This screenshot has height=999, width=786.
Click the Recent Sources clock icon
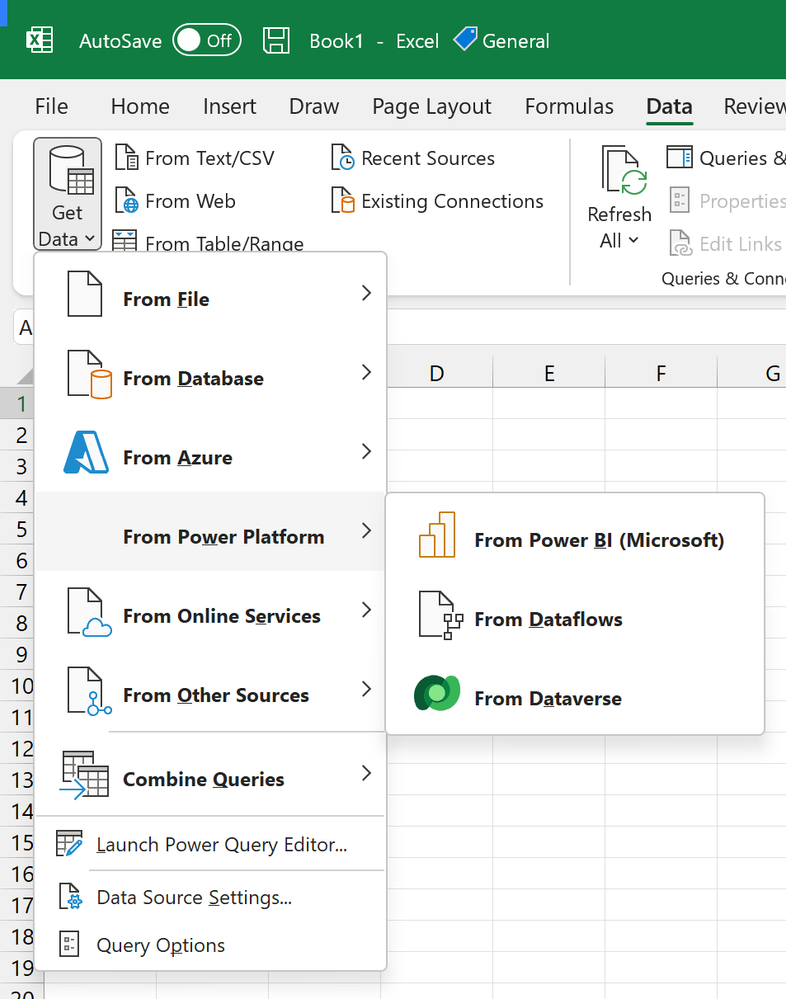coord(343,157)
